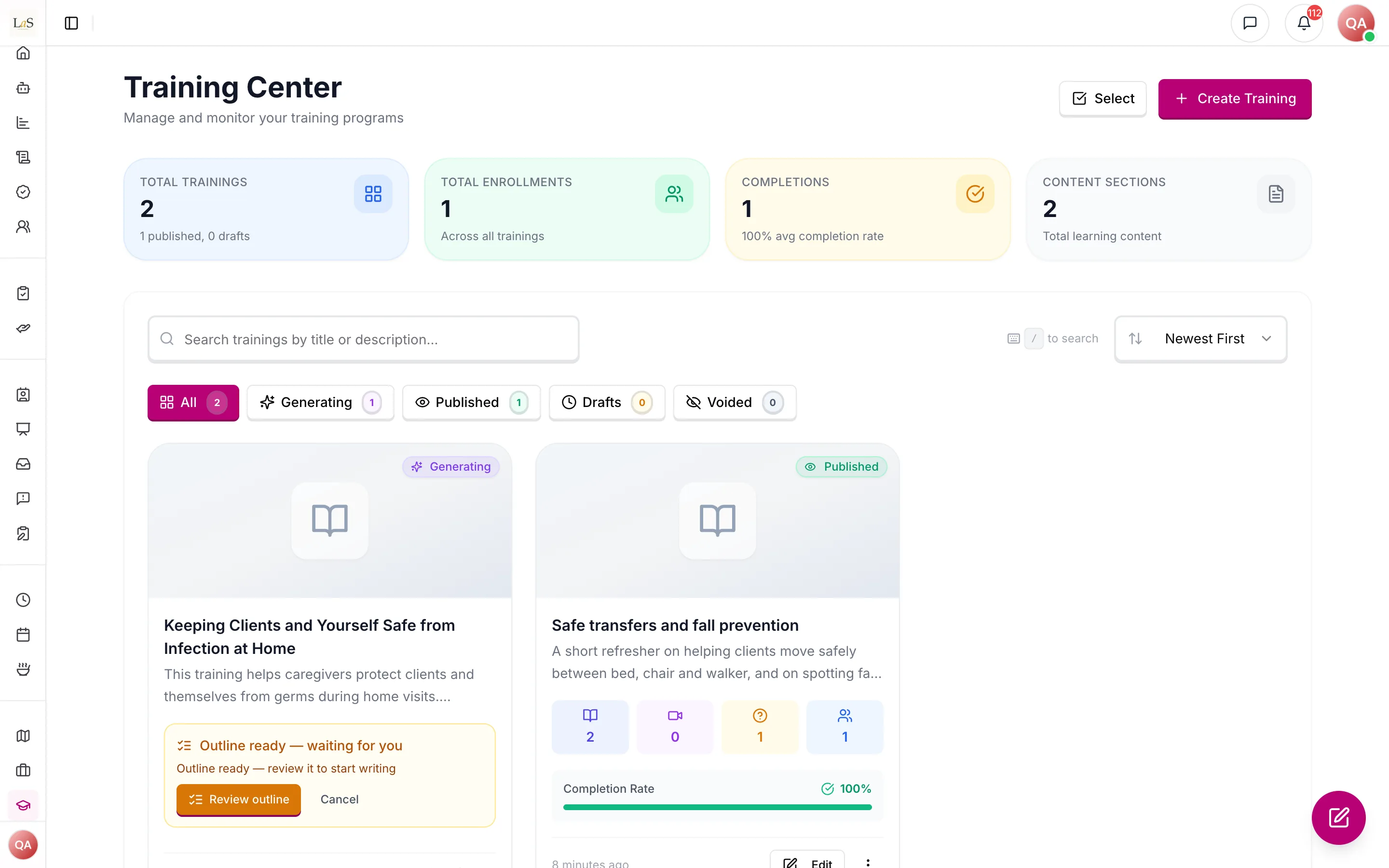
Task: Open the map sidebar icon
Action: (x=23, y=736)
